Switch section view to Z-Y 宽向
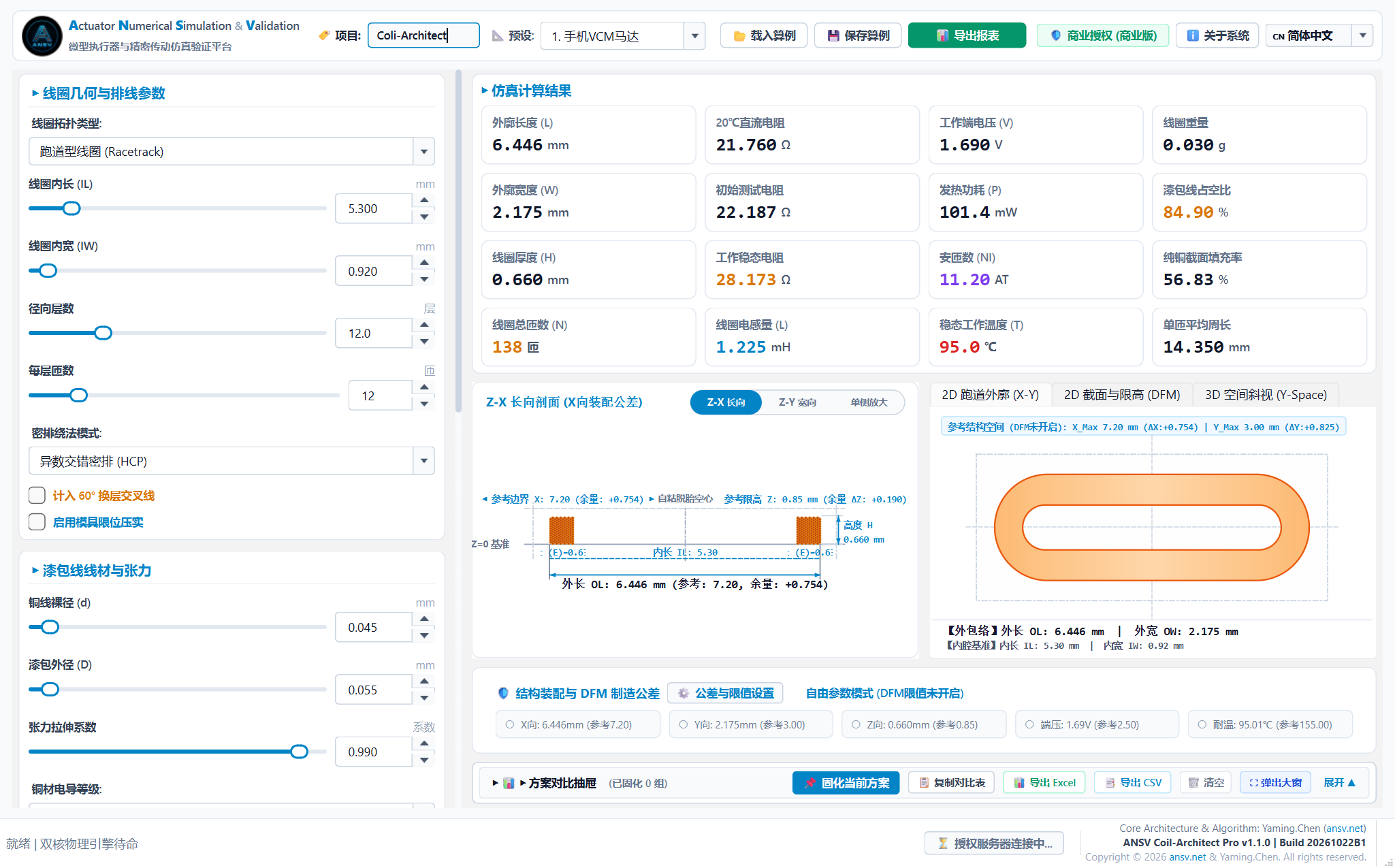 point(797,402)
